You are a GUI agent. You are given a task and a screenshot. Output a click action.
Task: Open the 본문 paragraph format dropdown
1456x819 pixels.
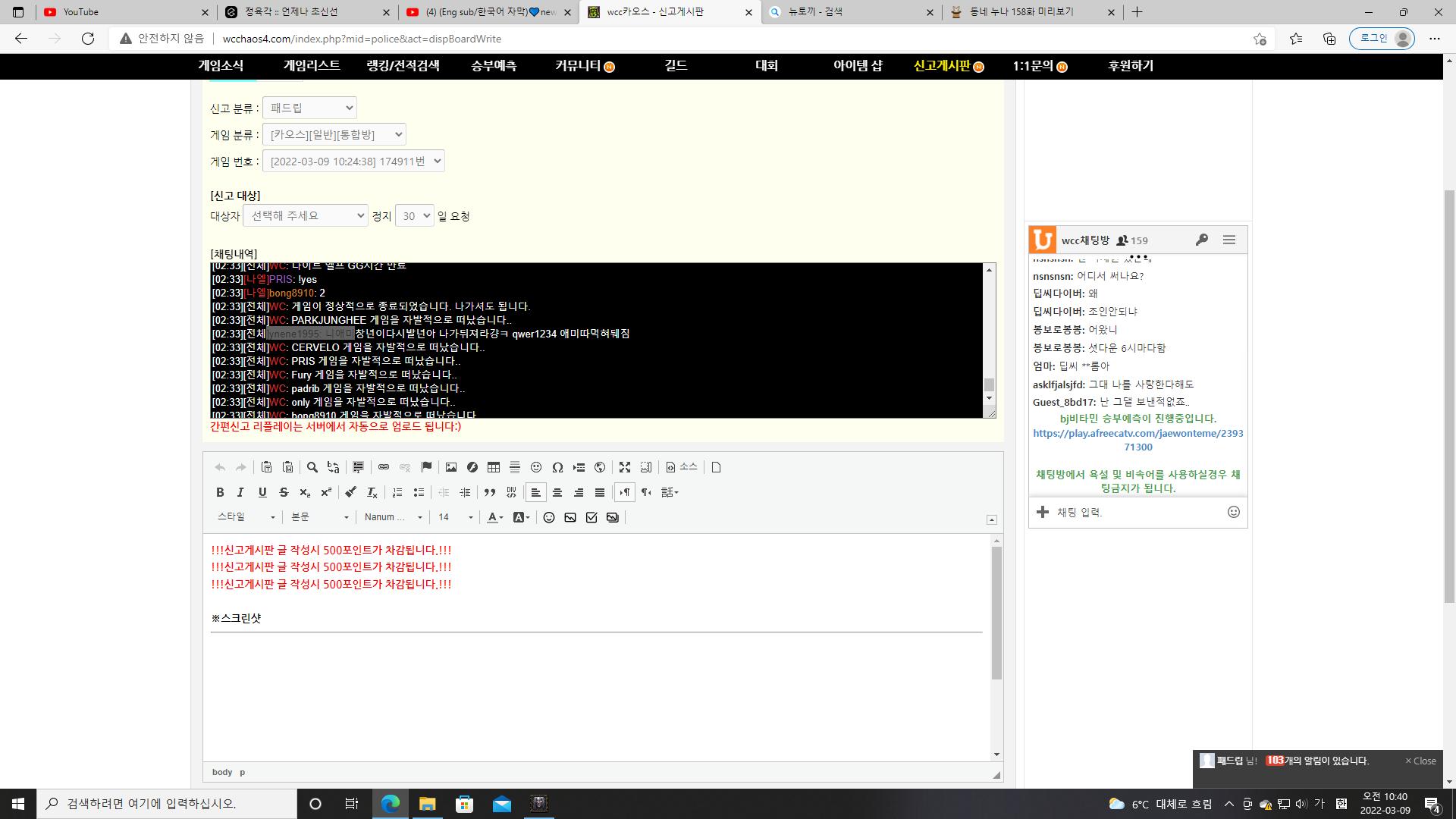pyautogui.click(x=320, y=517)
